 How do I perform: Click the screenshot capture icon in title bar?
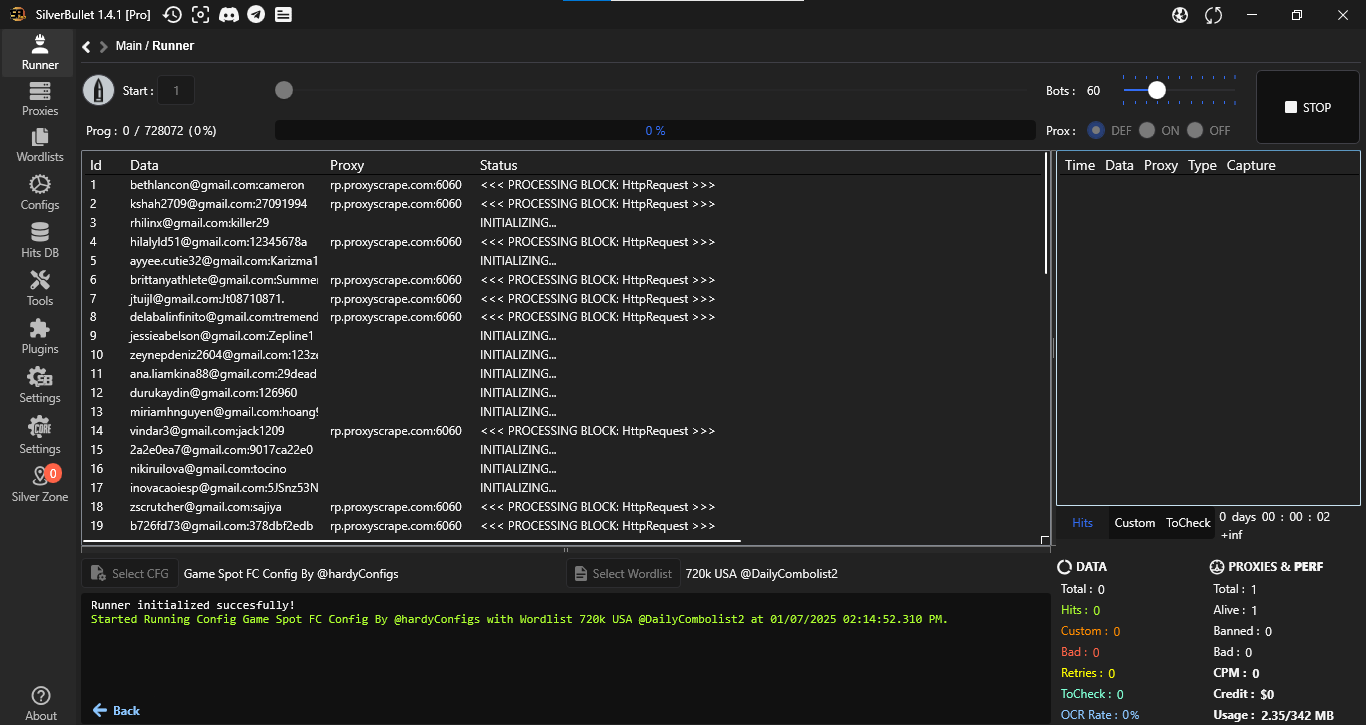201,14
